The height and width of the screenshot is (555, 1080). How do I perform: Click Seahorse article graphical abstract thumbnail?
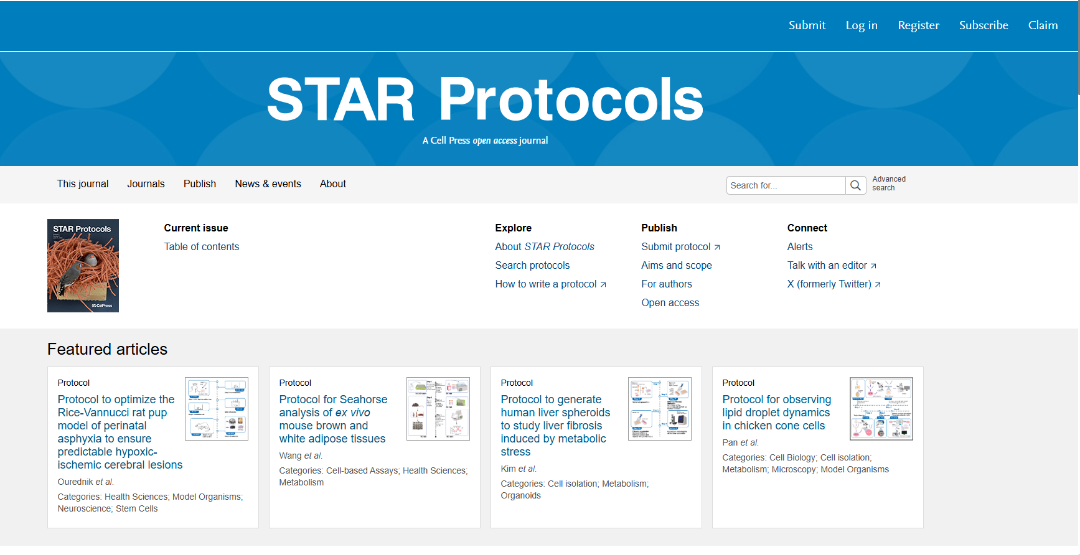(x=438, y=409)
